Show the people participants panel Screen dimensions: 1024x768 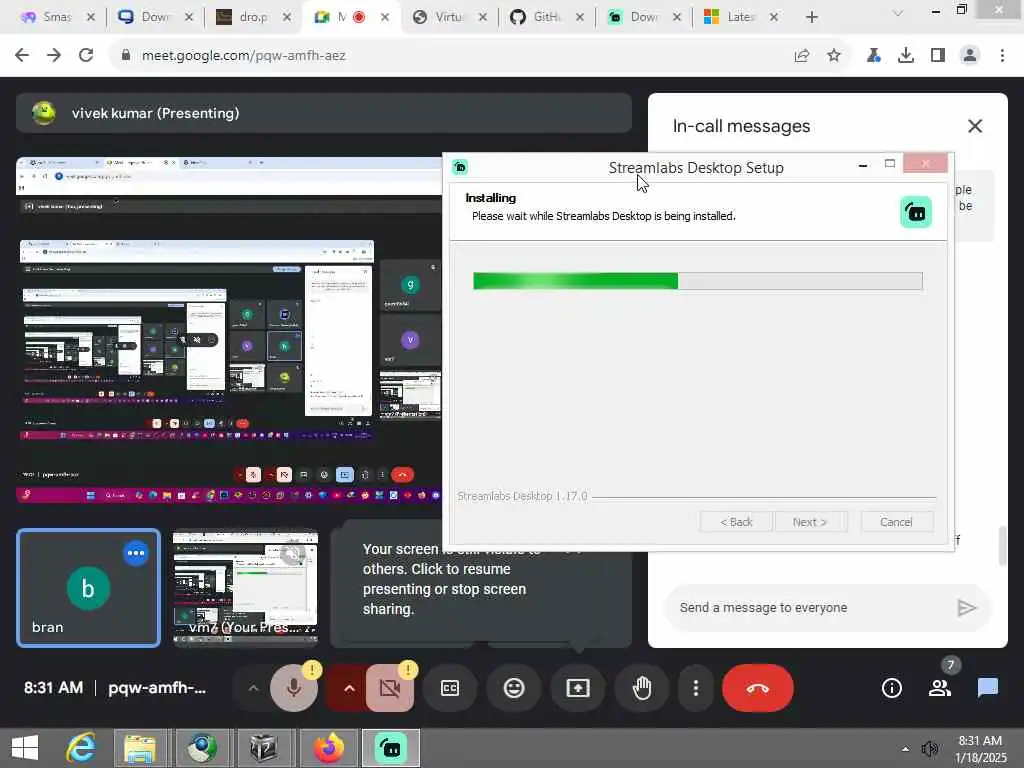940,688
